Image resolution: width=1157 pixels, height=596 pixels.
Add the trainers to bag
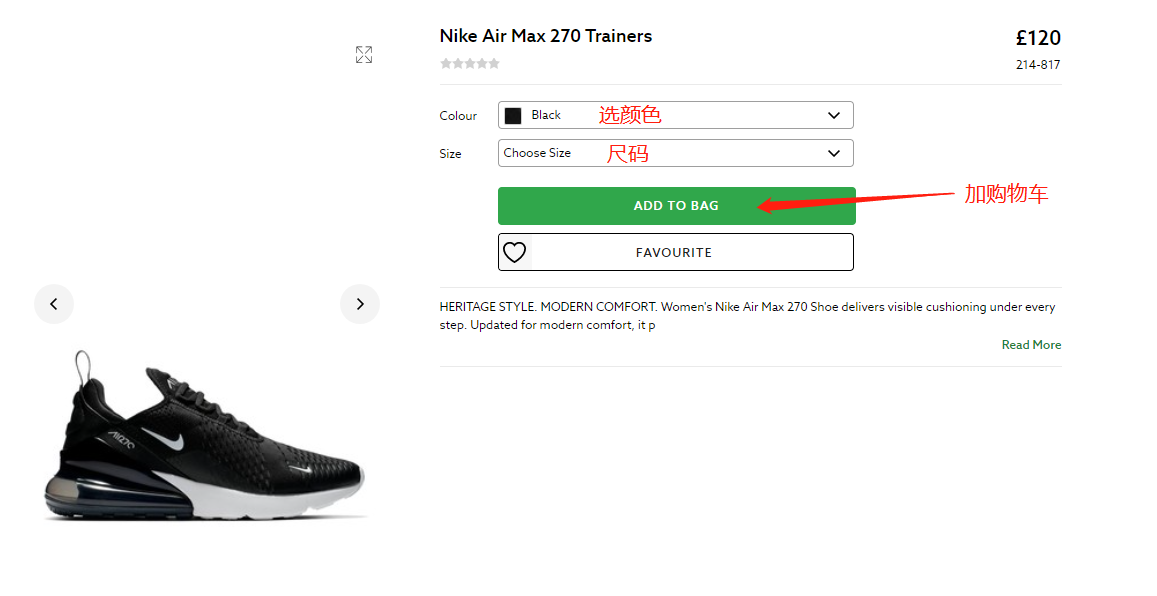tap(677, 206)
